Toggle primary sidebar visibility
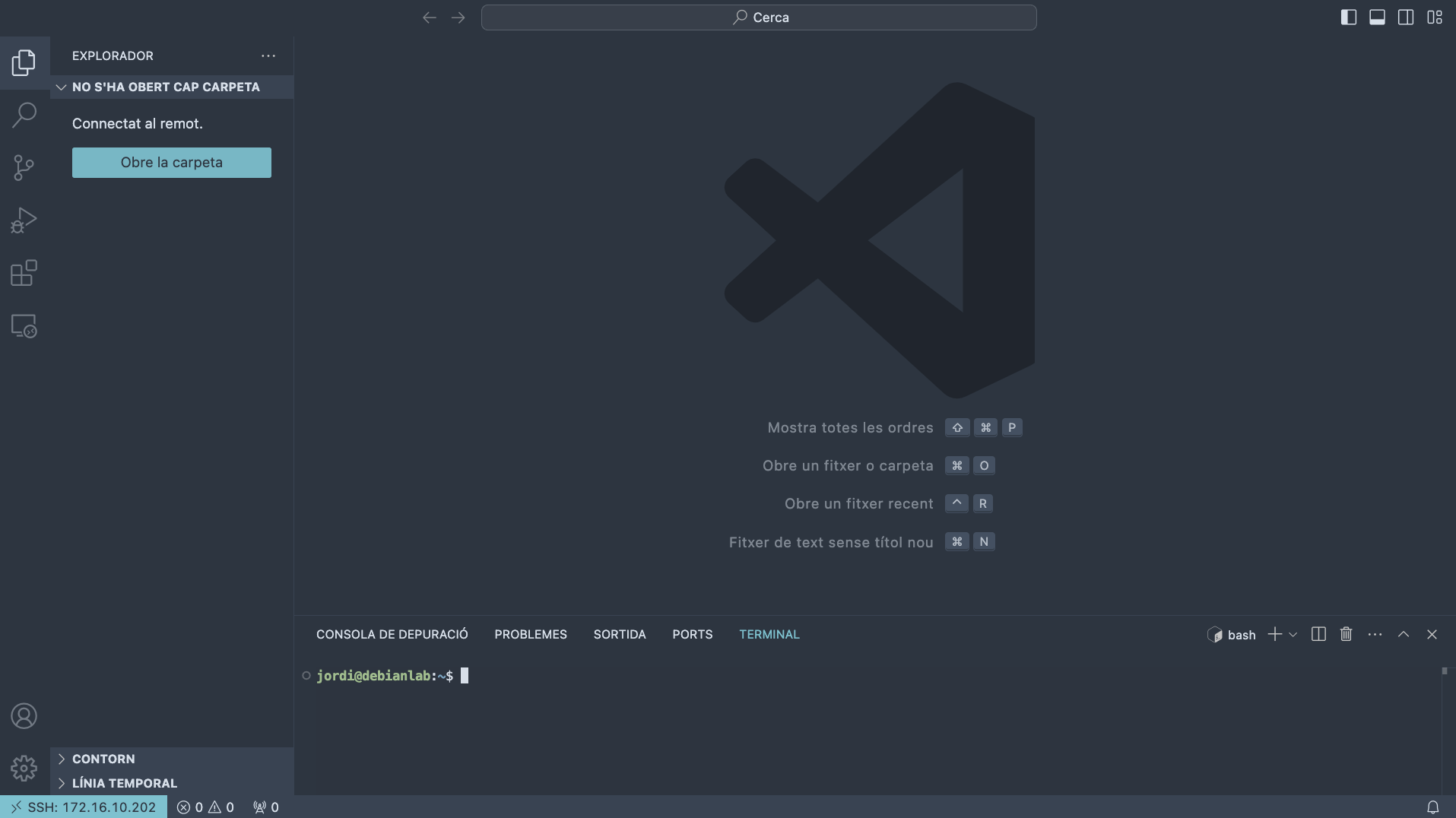The width and height of the screenshot is (1456, 818). click(x=1349, y=17)
